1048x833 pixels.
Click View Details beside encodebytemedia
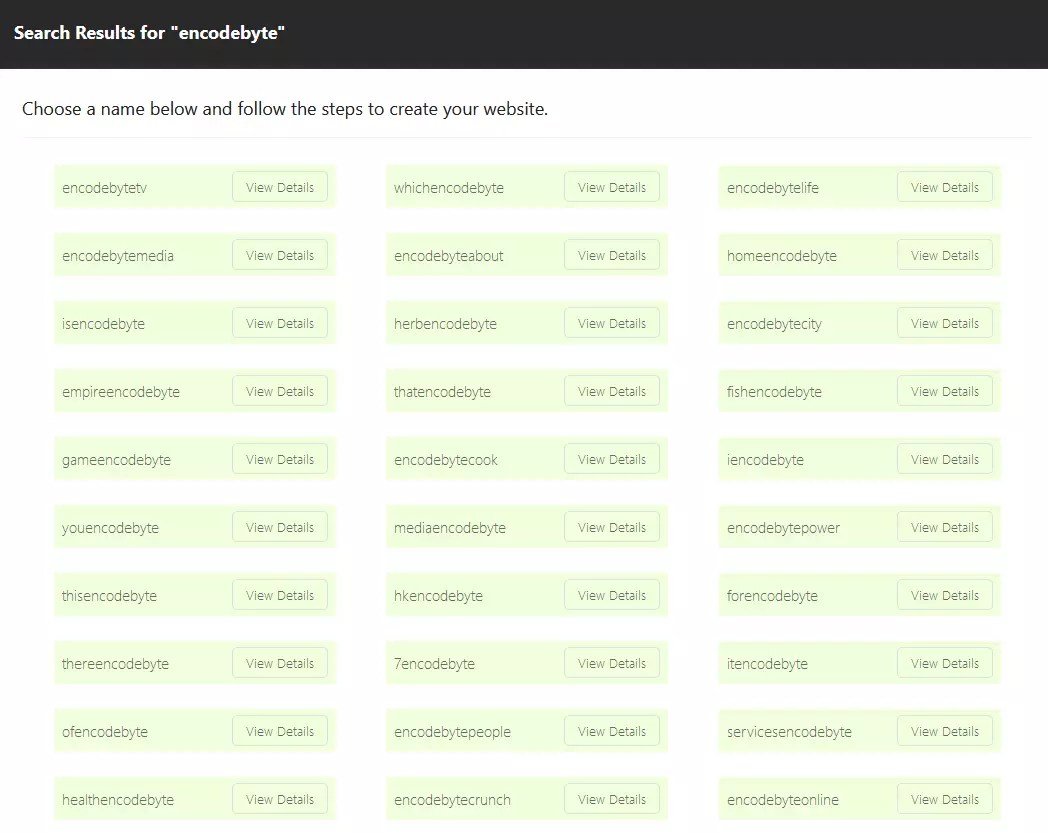click(x=279, y=255)
